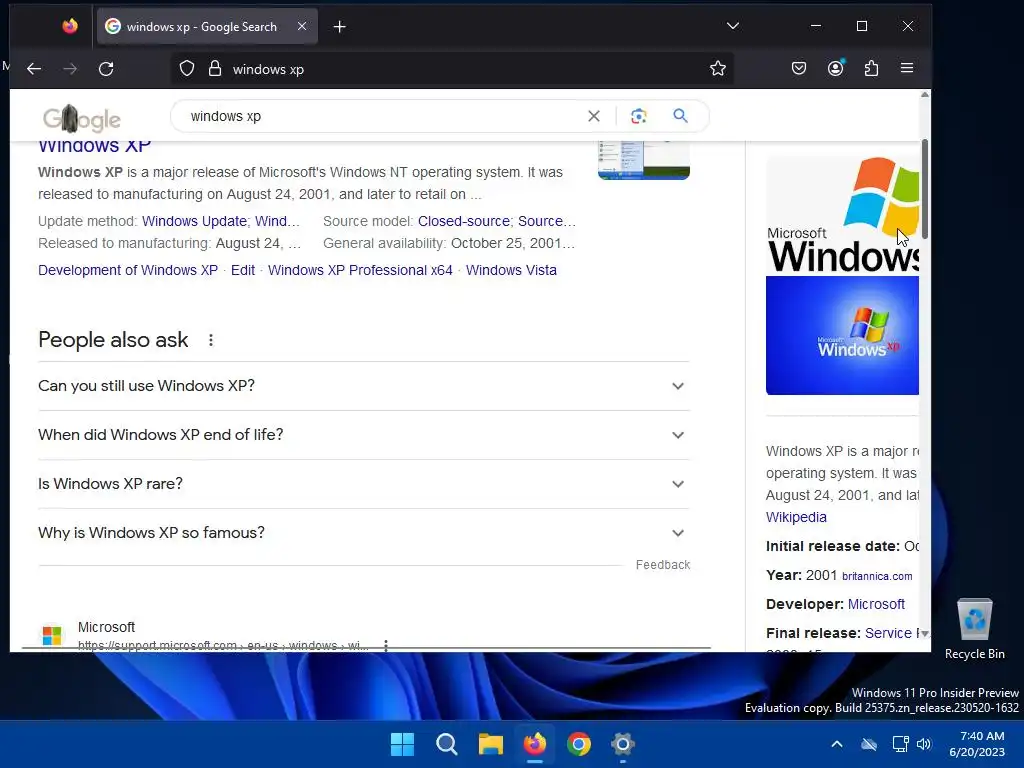Click the Feedback link
This screenshot has width=1024, height=768.
tap(663, 565)
